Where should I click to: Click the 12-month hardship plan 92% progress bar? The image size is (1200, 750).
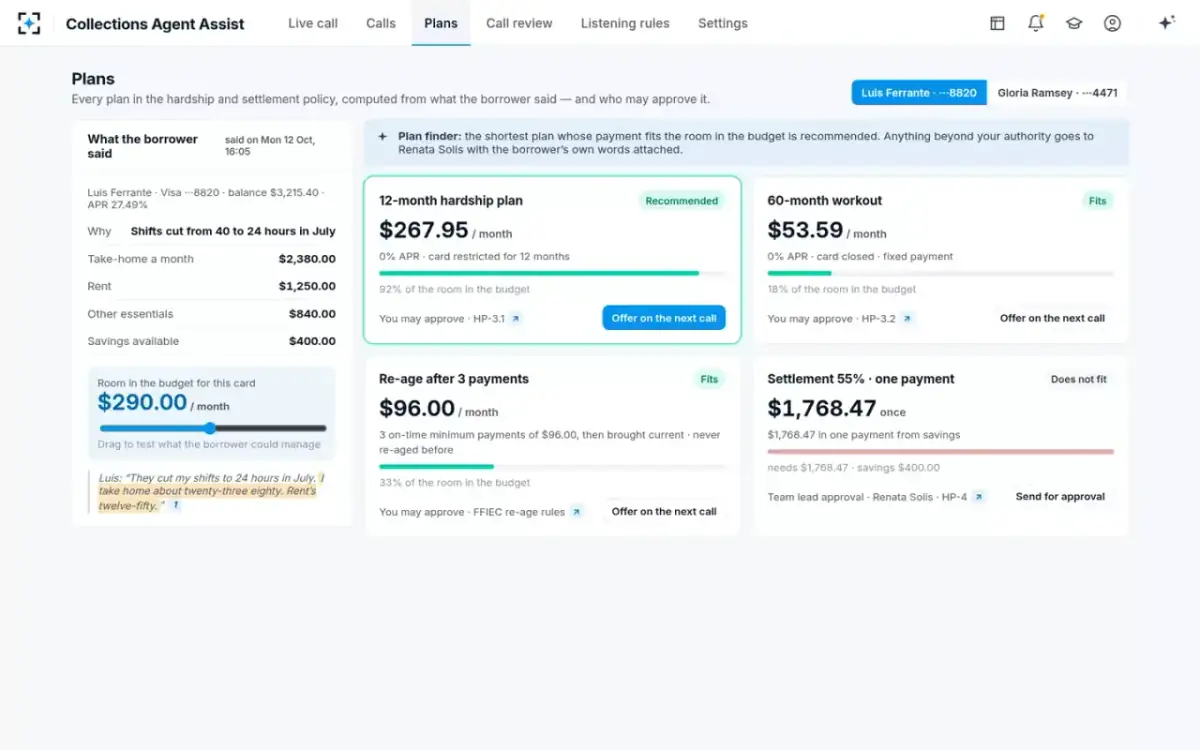pyautogui.click(x=552, y=273)
